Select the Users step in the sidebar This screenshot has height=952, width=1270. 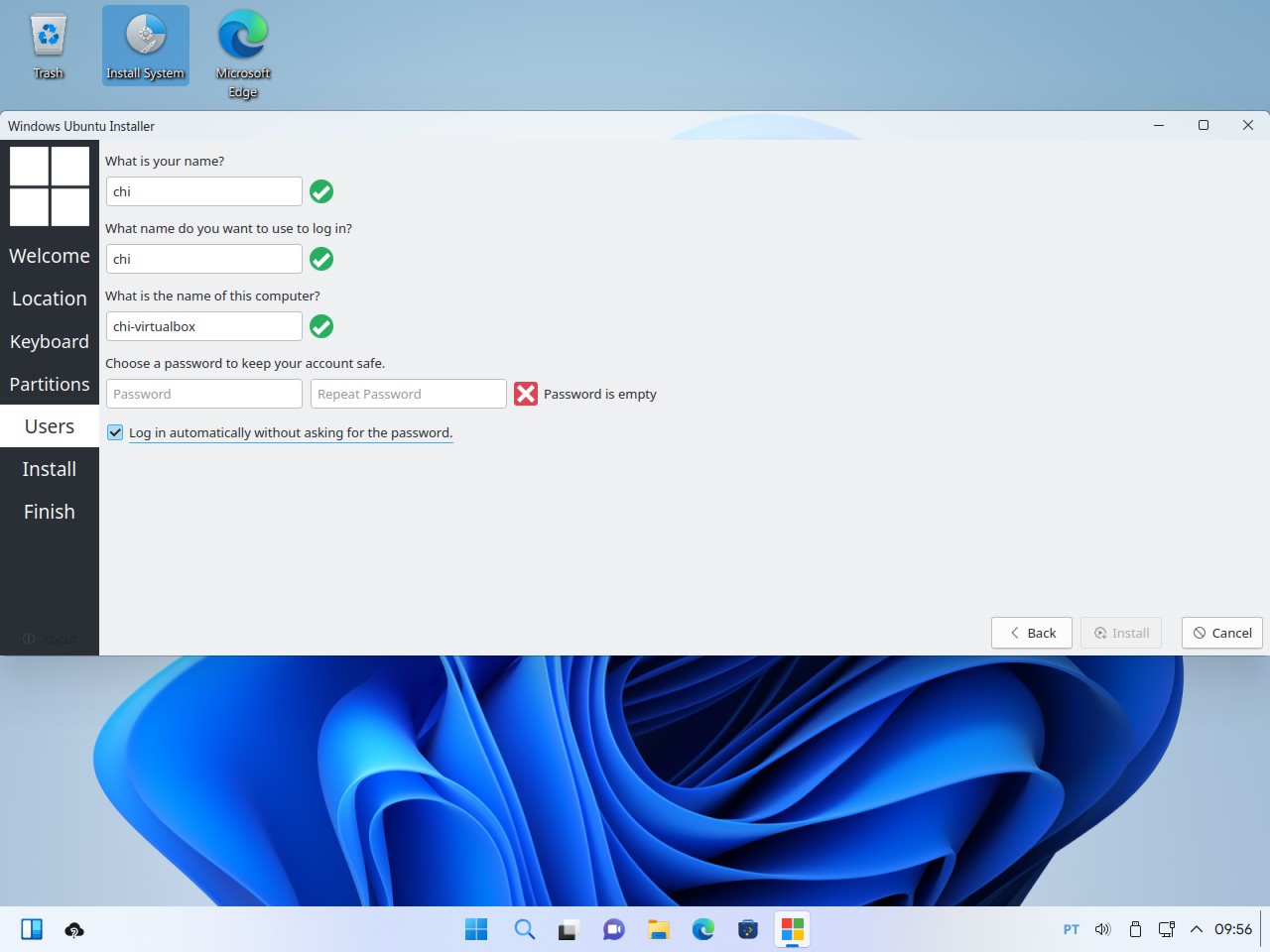[50, 426]
